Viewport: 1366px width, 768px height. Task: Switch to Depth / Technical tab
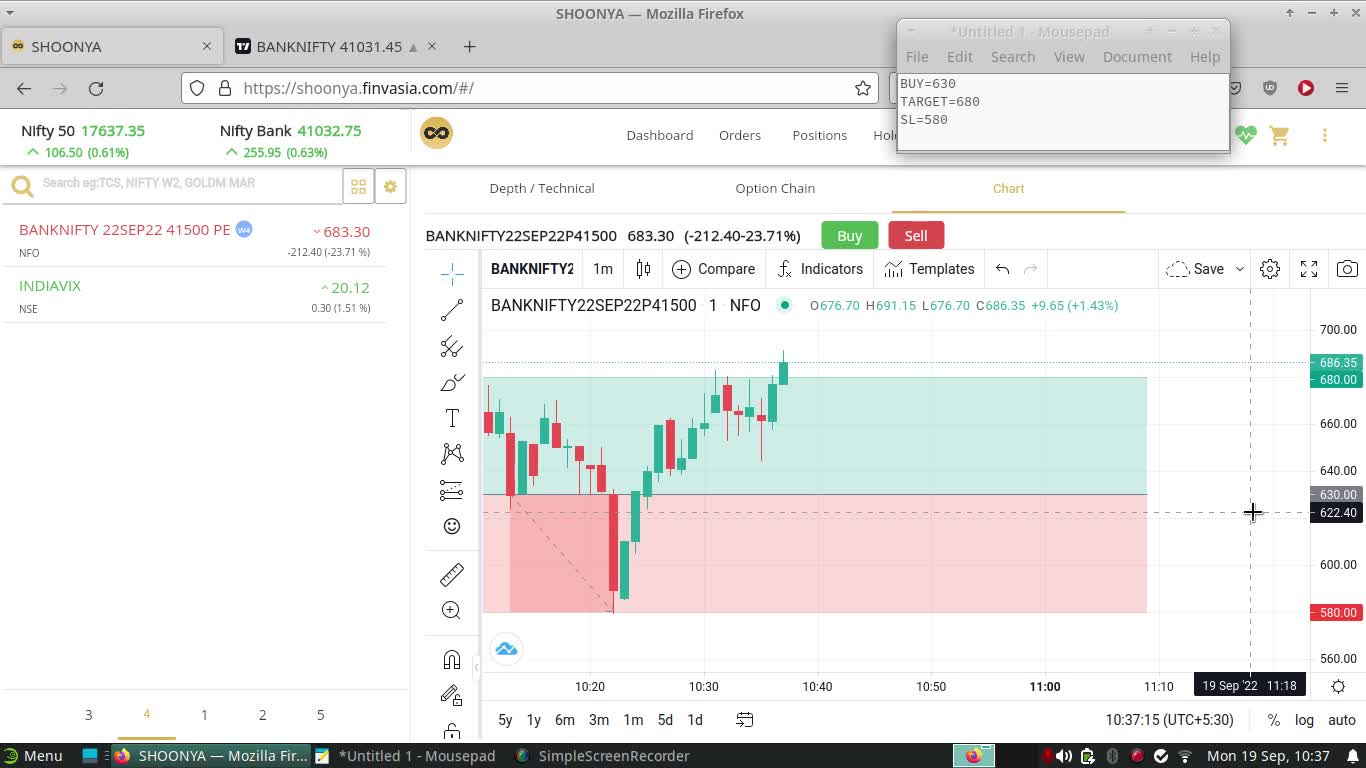pos(542,188)
